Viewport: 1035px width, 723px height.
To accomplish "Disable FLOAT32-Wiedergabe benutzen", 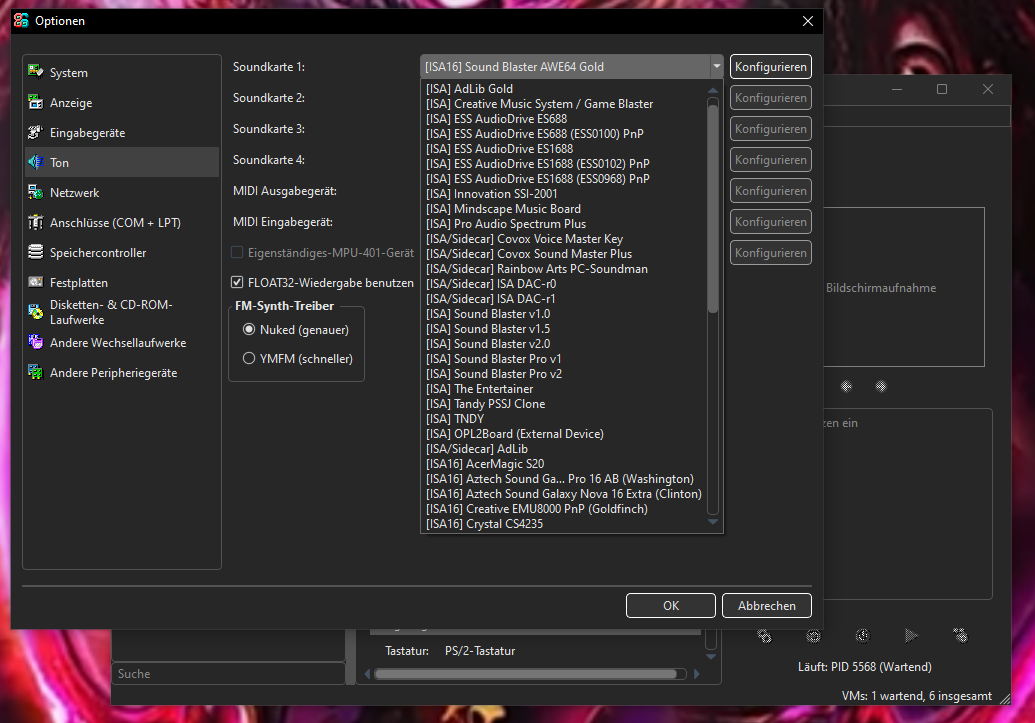I will coord(237,282).
